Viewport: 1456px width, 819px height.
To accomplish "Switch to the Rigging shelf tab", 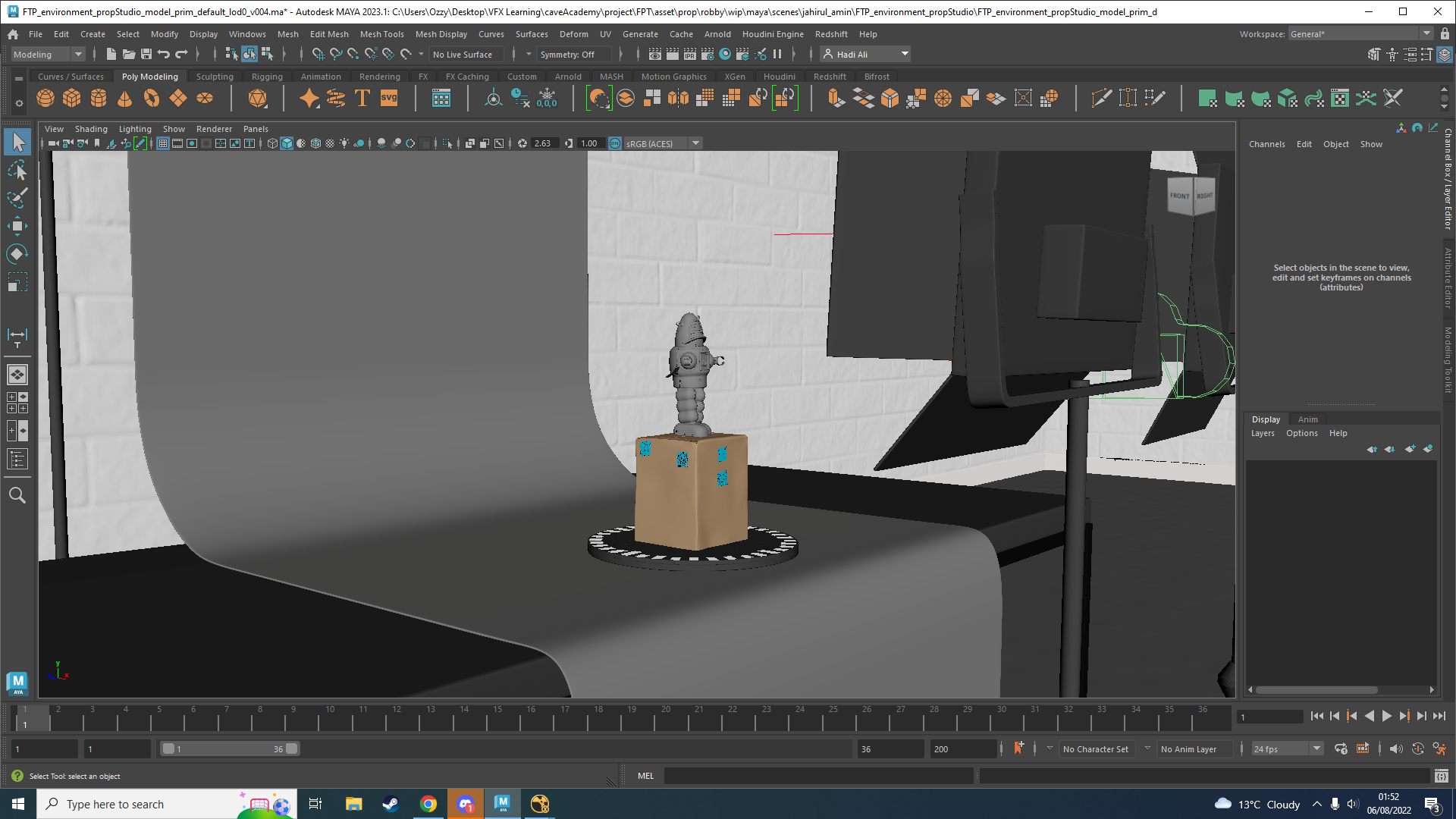I will coord(267,77).
